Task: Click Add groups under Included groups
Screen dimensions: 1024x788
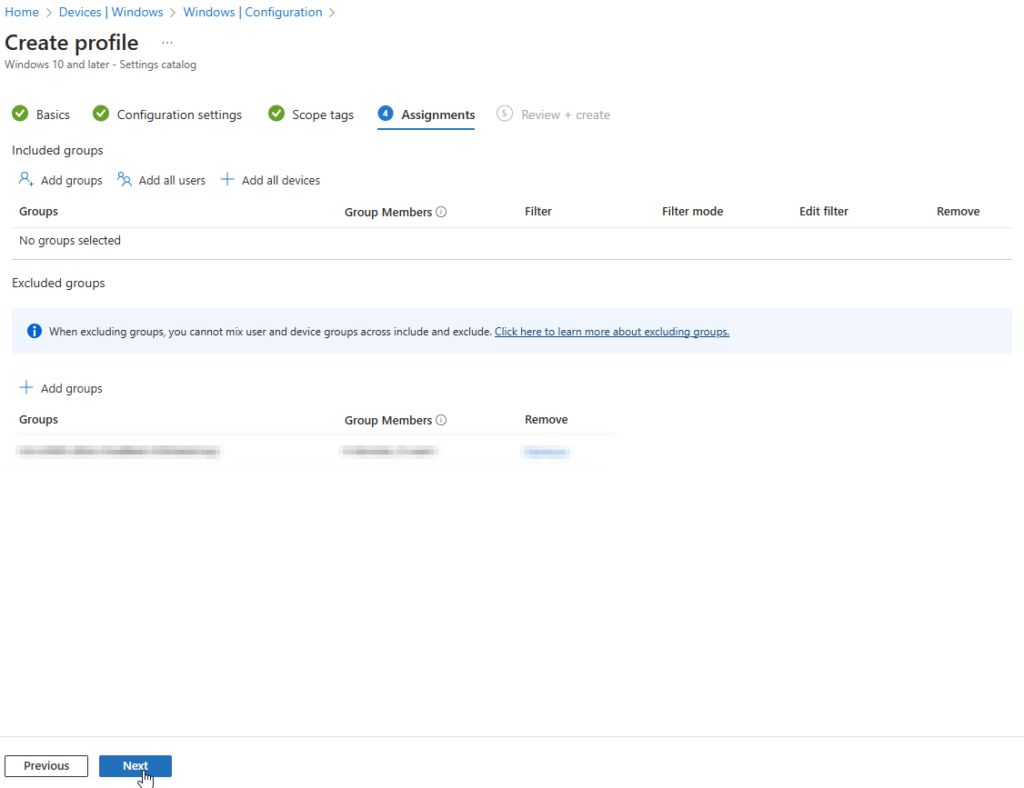Action: coord(61,180)
